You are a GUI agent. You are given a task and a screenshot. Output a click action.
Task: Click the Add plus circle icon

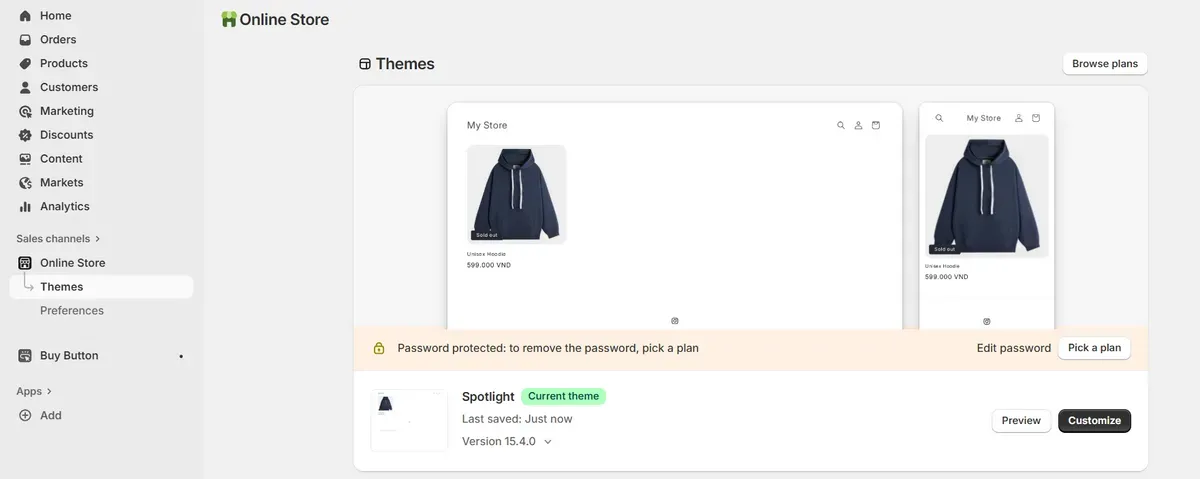coord(25,415)
